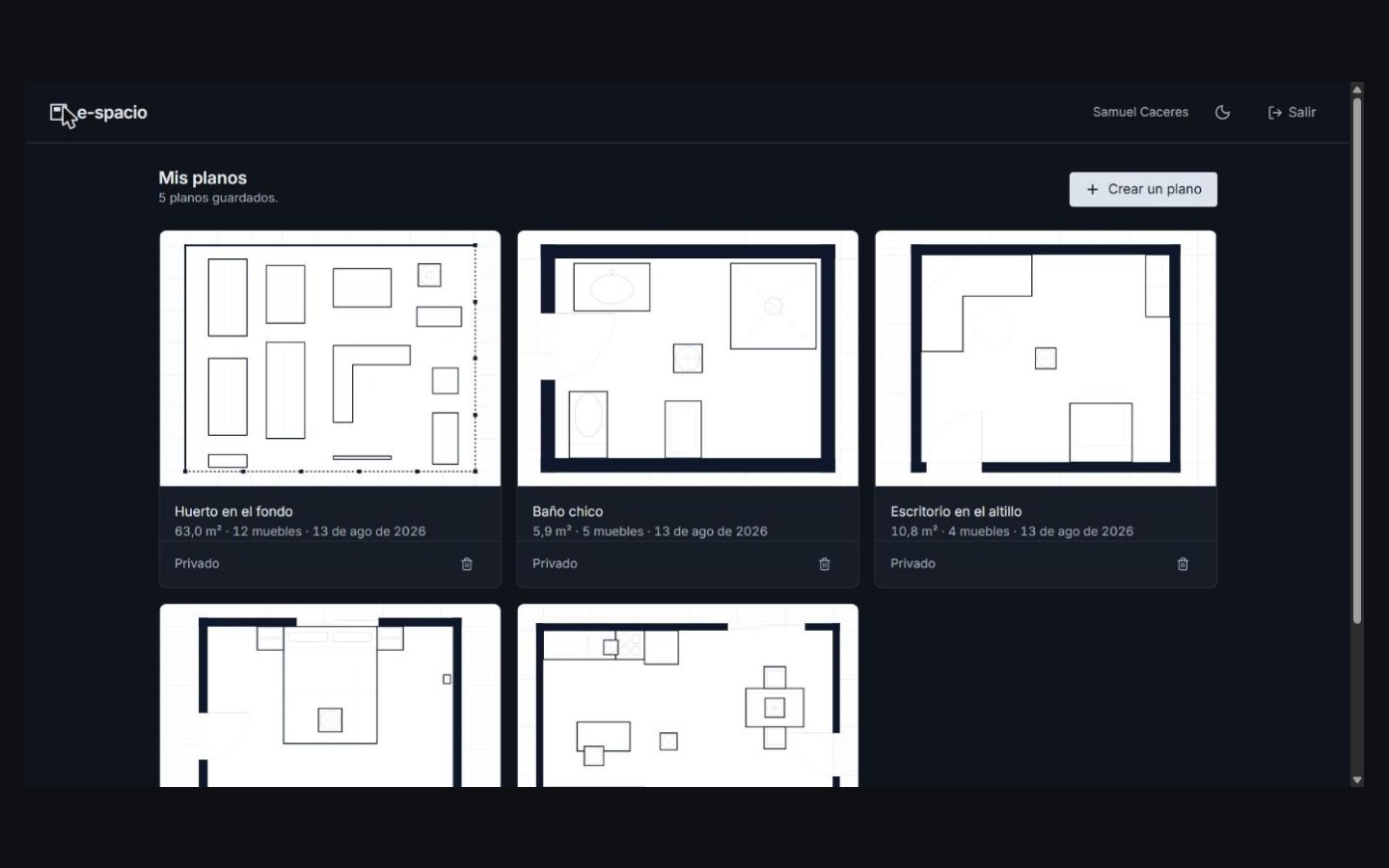Select the Baño chico title
Image resolution: width=1389 pixels, height=868 pixels.
(567, 511)
